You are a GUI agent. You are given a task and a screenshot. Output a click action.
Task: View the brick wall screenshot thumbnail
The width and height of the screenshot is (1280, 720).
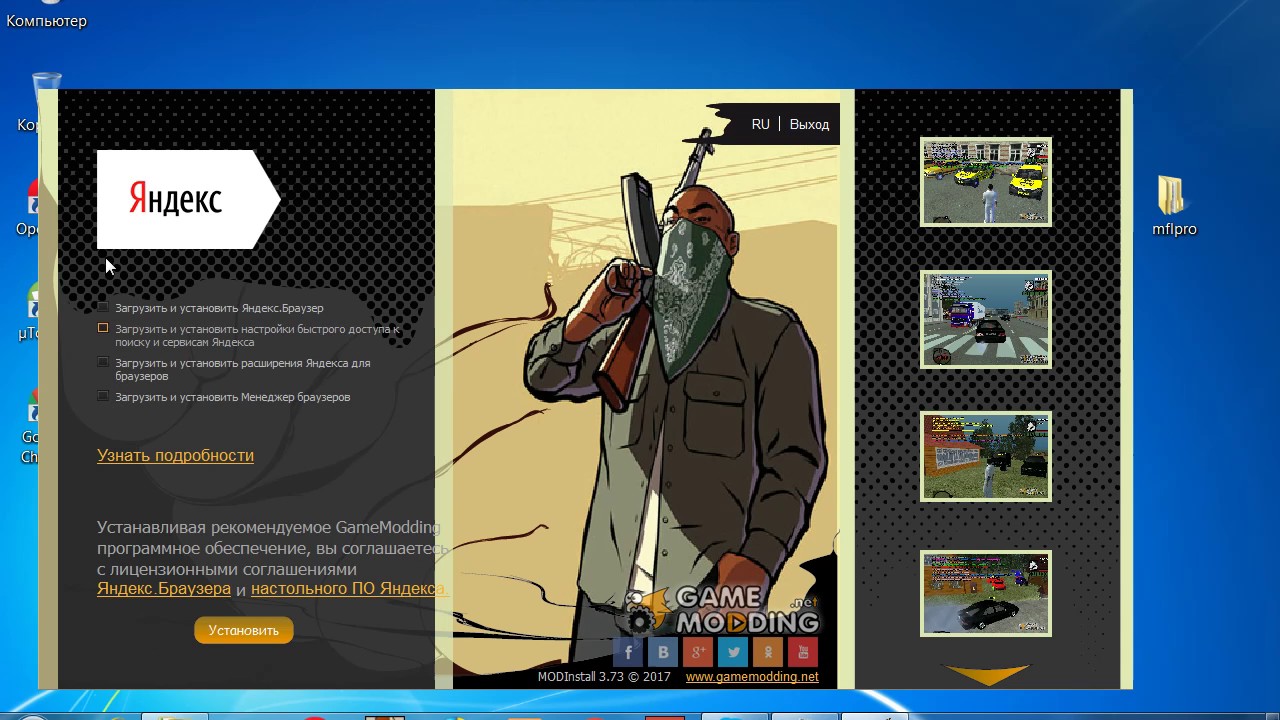pyautogui.click(x=986, y=456)
